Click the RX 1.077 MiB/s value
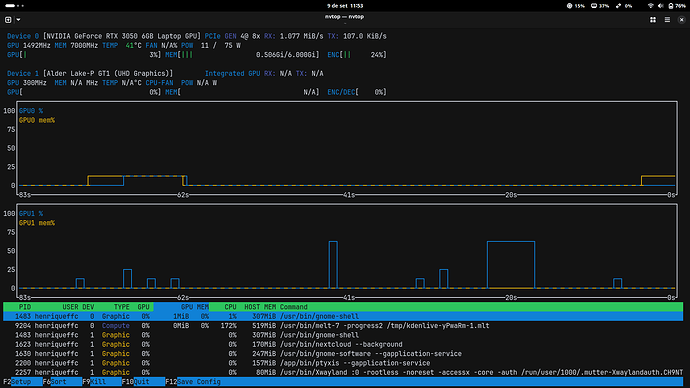The image size is (690, 388). click(x=301, y=37)
